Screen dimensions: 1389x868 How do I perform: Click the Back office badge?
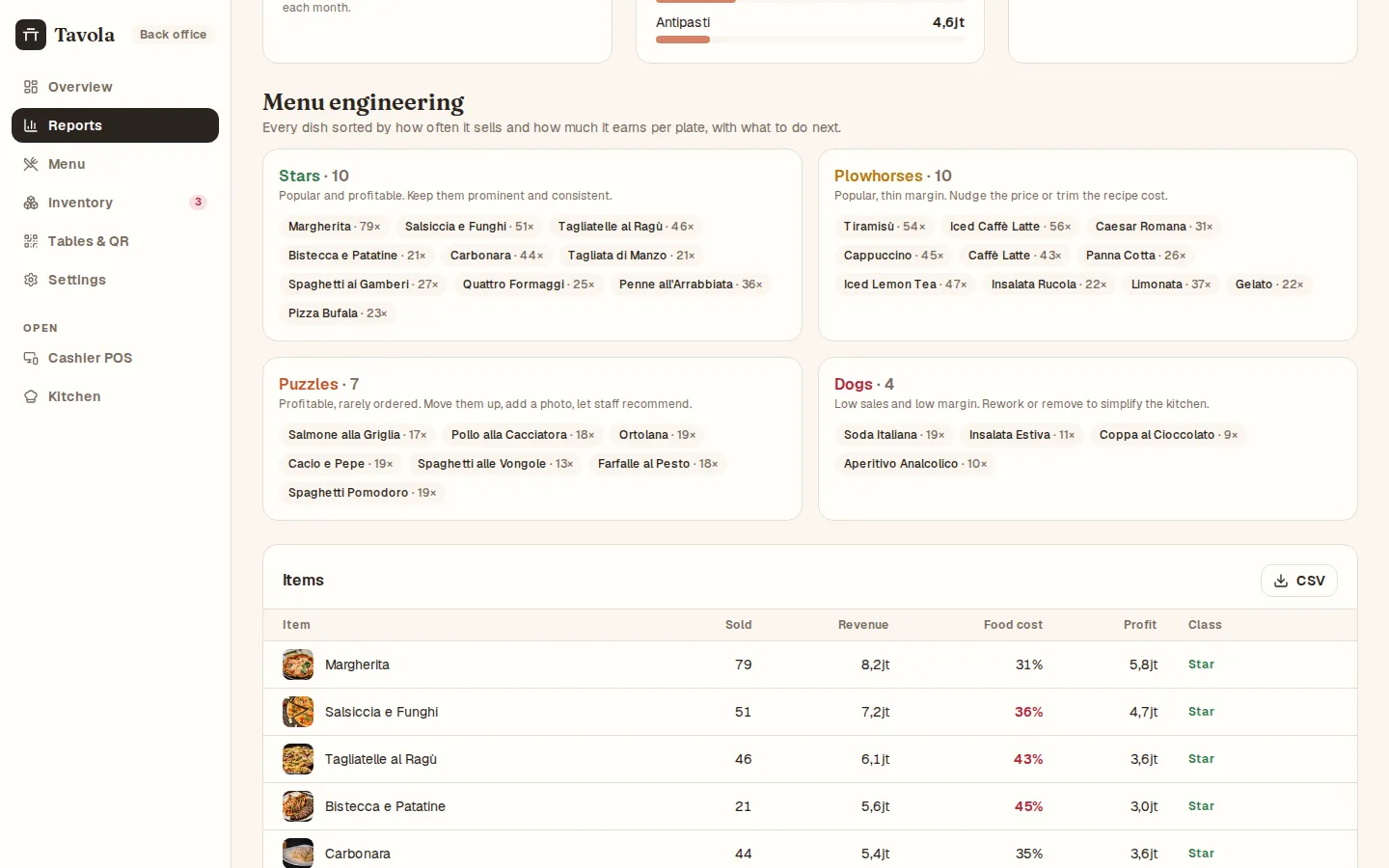point(173,35)
